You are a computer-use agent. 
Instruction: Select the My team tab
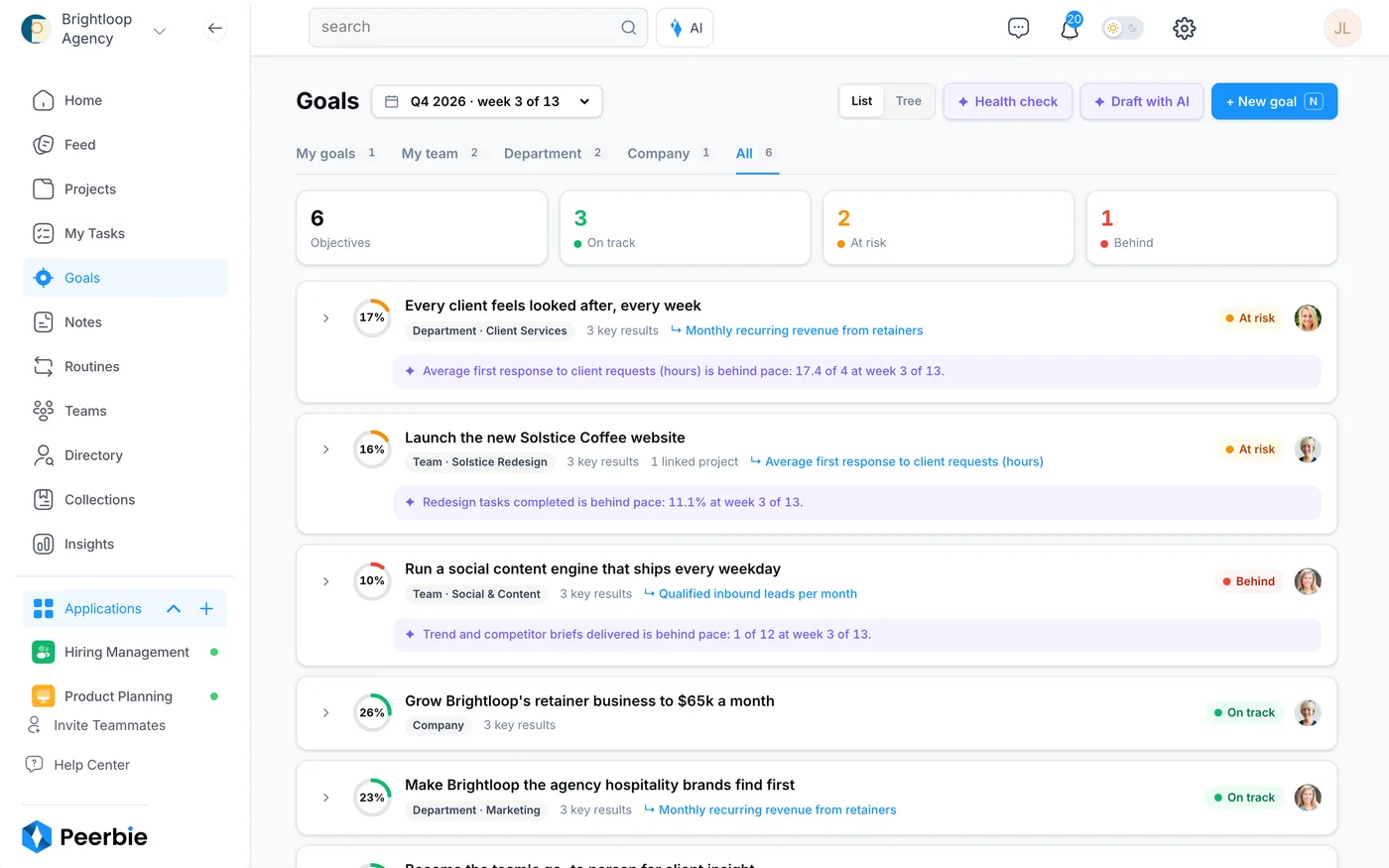441,154
